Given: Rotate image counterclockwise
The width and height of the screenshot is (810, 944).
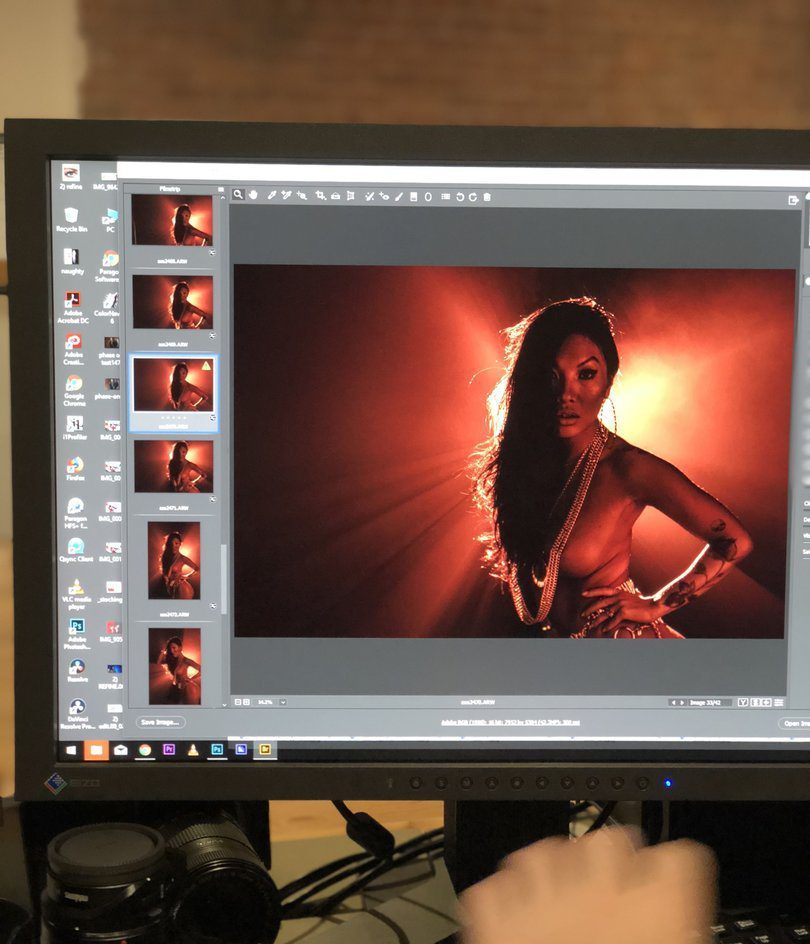Looking at the screenshot, I should 460,197.
